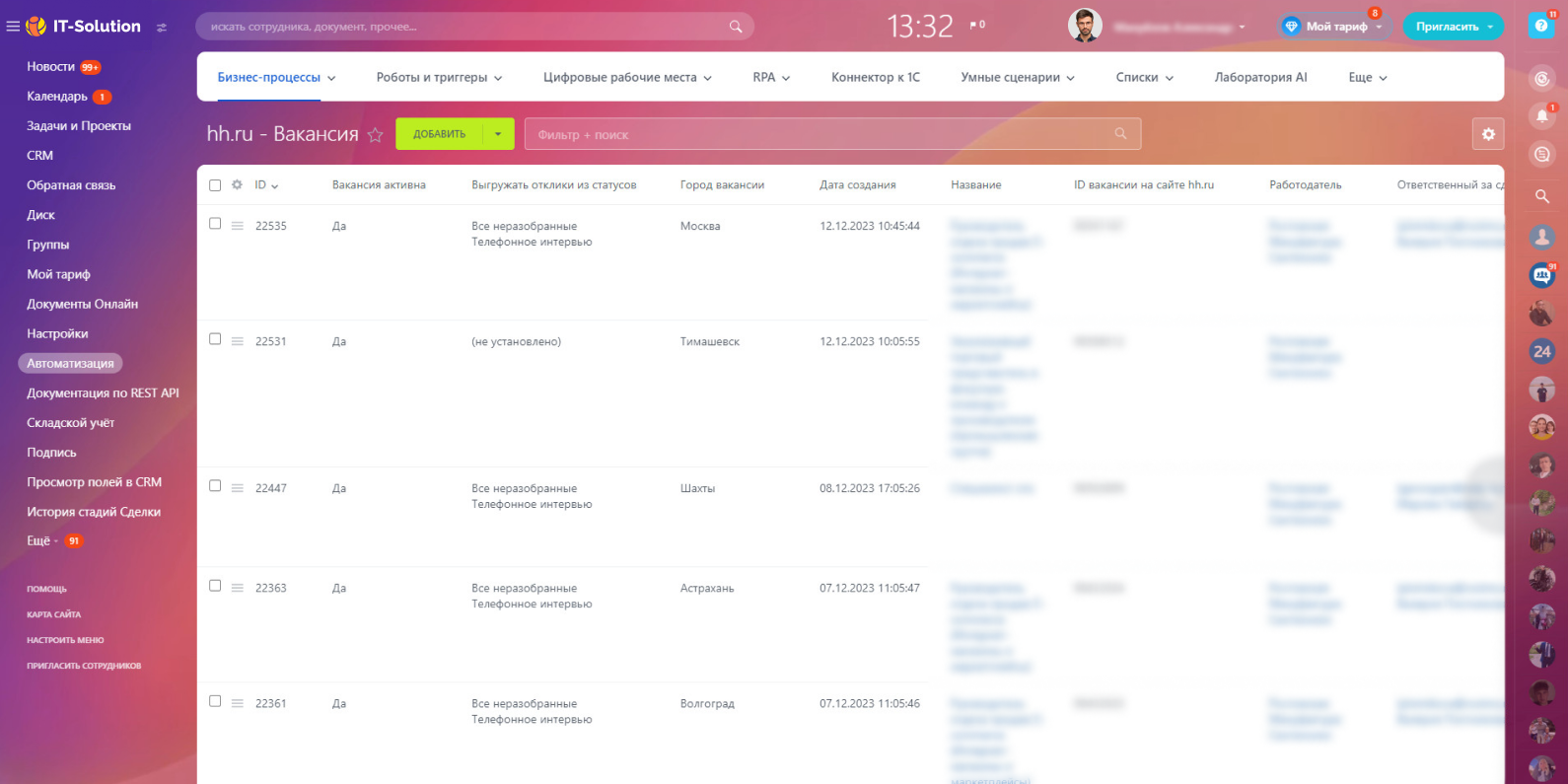The height and width of the screenshot is (784, 1568).
Task: Open the hamburger menu beside the IT-Solution logo
Action: pos(13,27)
